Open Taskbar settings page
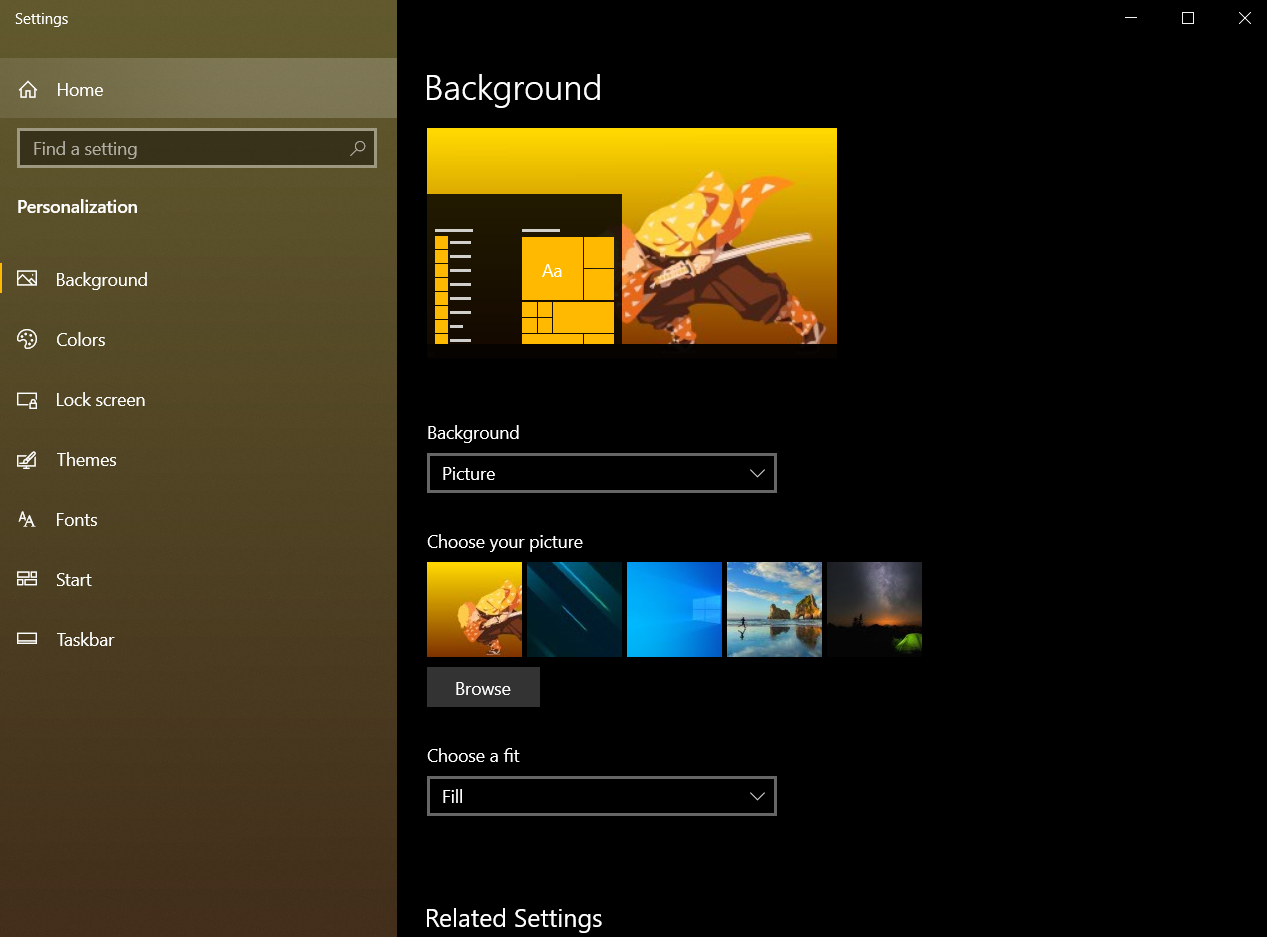 click(x=198, y=640)
